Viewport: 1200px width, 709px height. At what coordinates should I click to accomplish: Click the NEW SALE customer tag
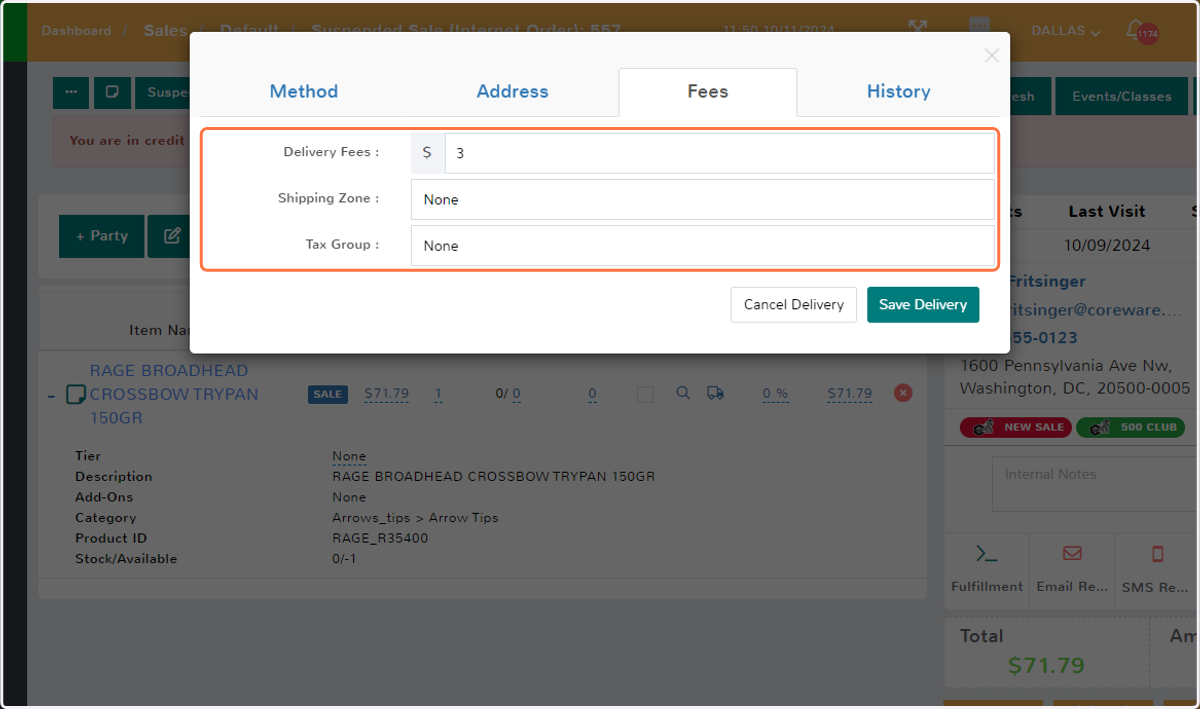point(1015,427)
